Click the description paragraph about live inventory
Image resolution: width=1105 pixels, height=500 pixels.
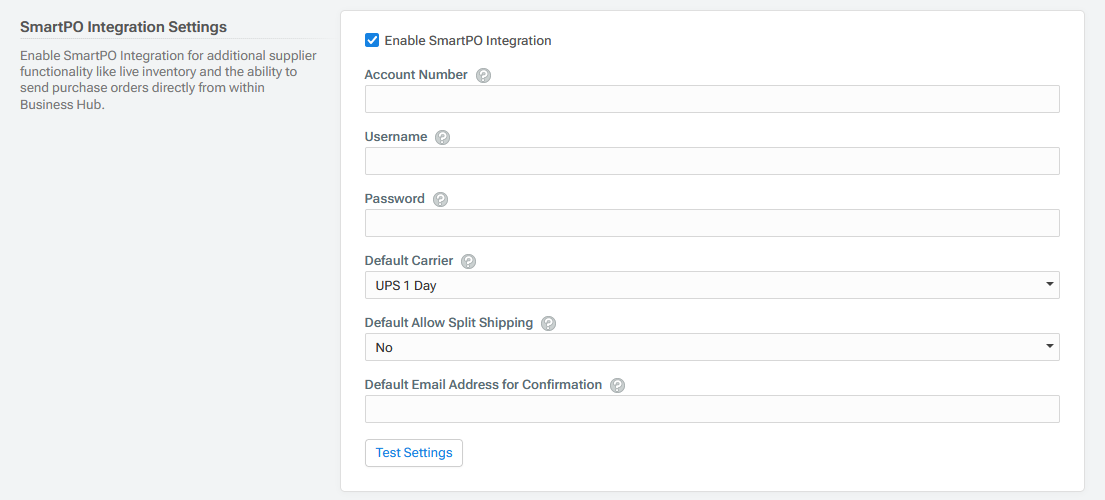pyautogui.click(x=168, y=80)
